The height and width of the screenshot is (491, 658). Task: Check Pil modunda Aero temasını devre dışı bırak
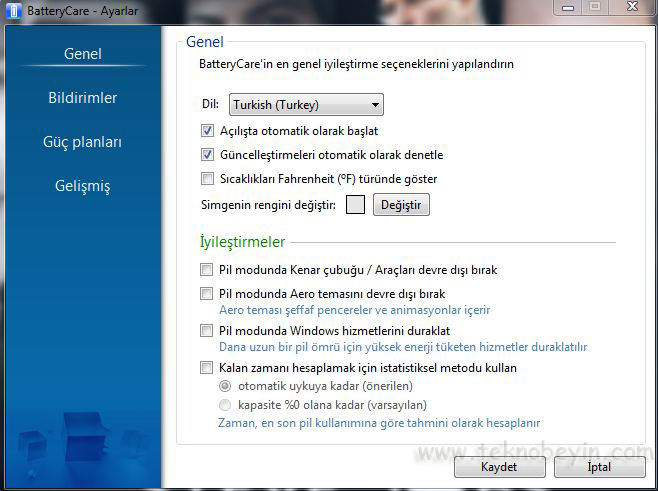[206, 293]
